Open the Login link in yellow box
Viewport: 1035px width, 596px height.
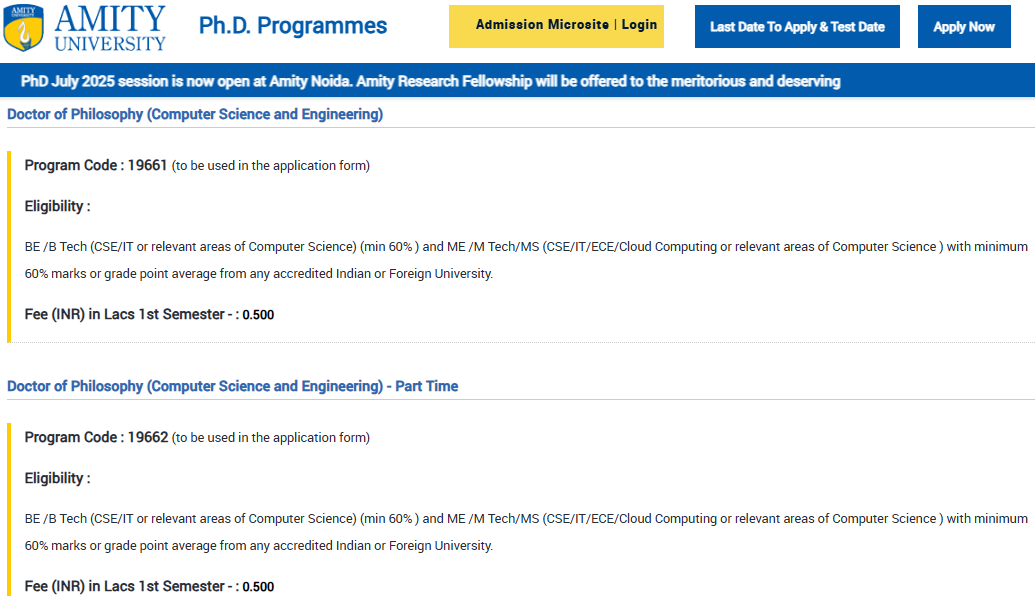[639, 25]
